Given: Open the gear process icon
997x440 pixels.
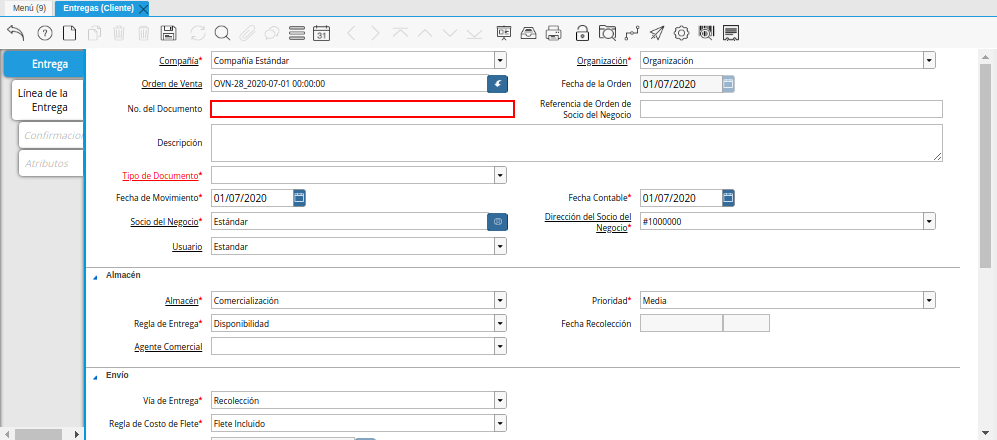Looking at the screenshot, I should [682, 33].
